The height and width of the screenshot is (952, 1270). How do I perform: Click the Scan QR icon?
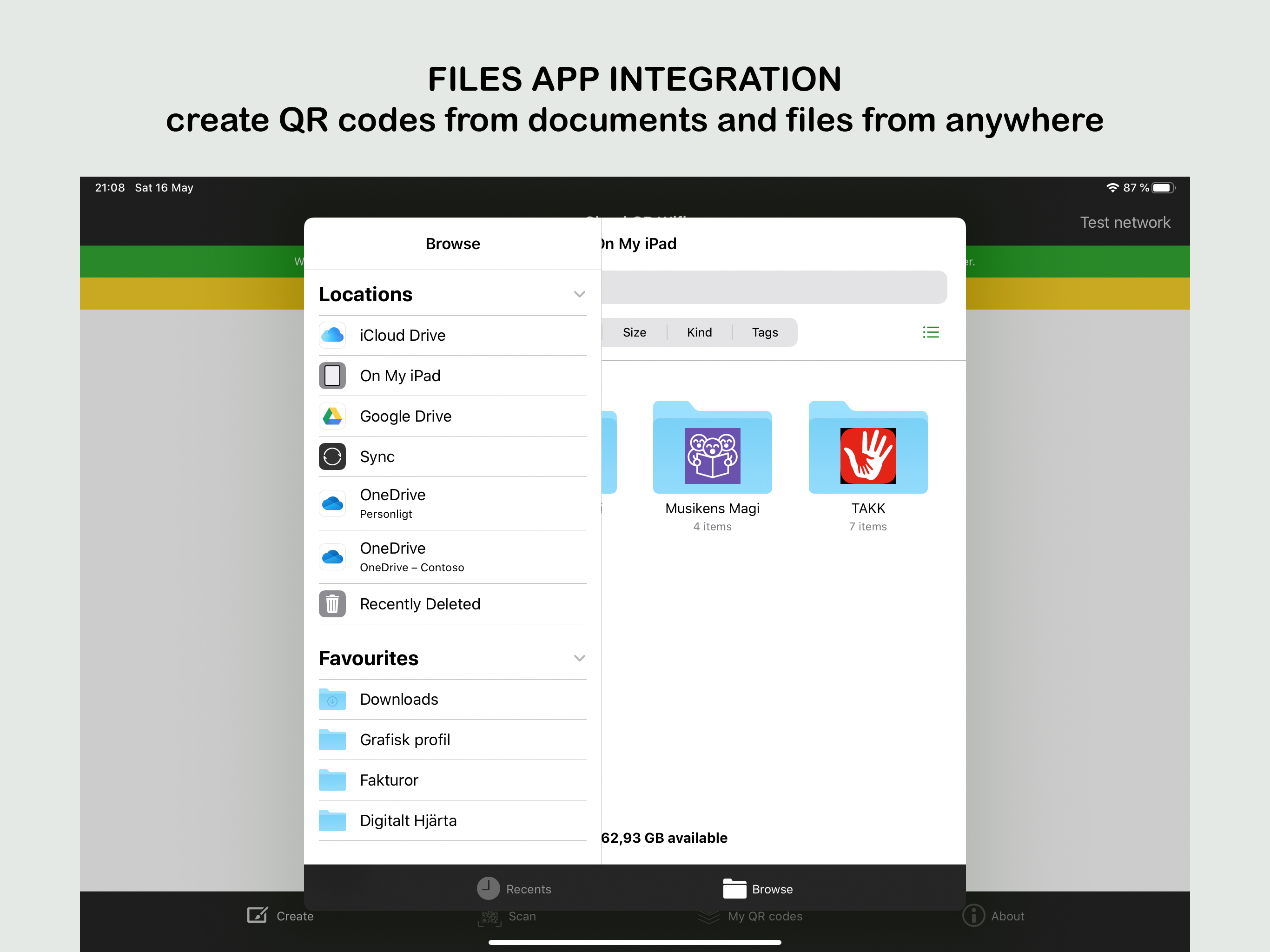(489, 917)
